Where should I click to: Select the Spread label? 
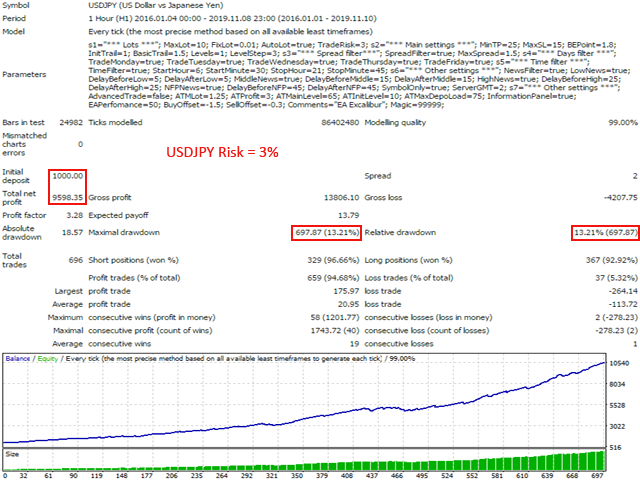(x=378, y=176)
